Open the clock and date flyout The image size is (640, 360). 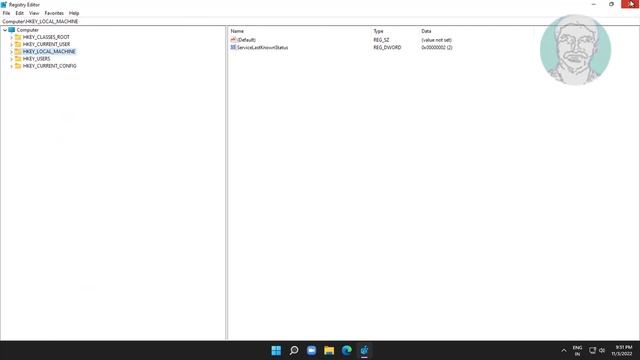[x=622, y=351]
